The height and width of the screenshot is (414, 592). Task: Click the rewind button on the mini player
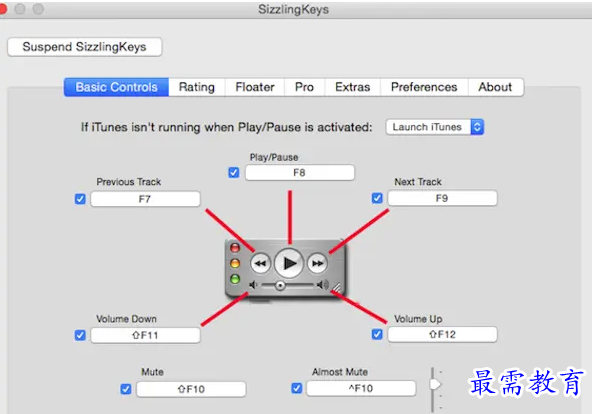coord(261,263)
